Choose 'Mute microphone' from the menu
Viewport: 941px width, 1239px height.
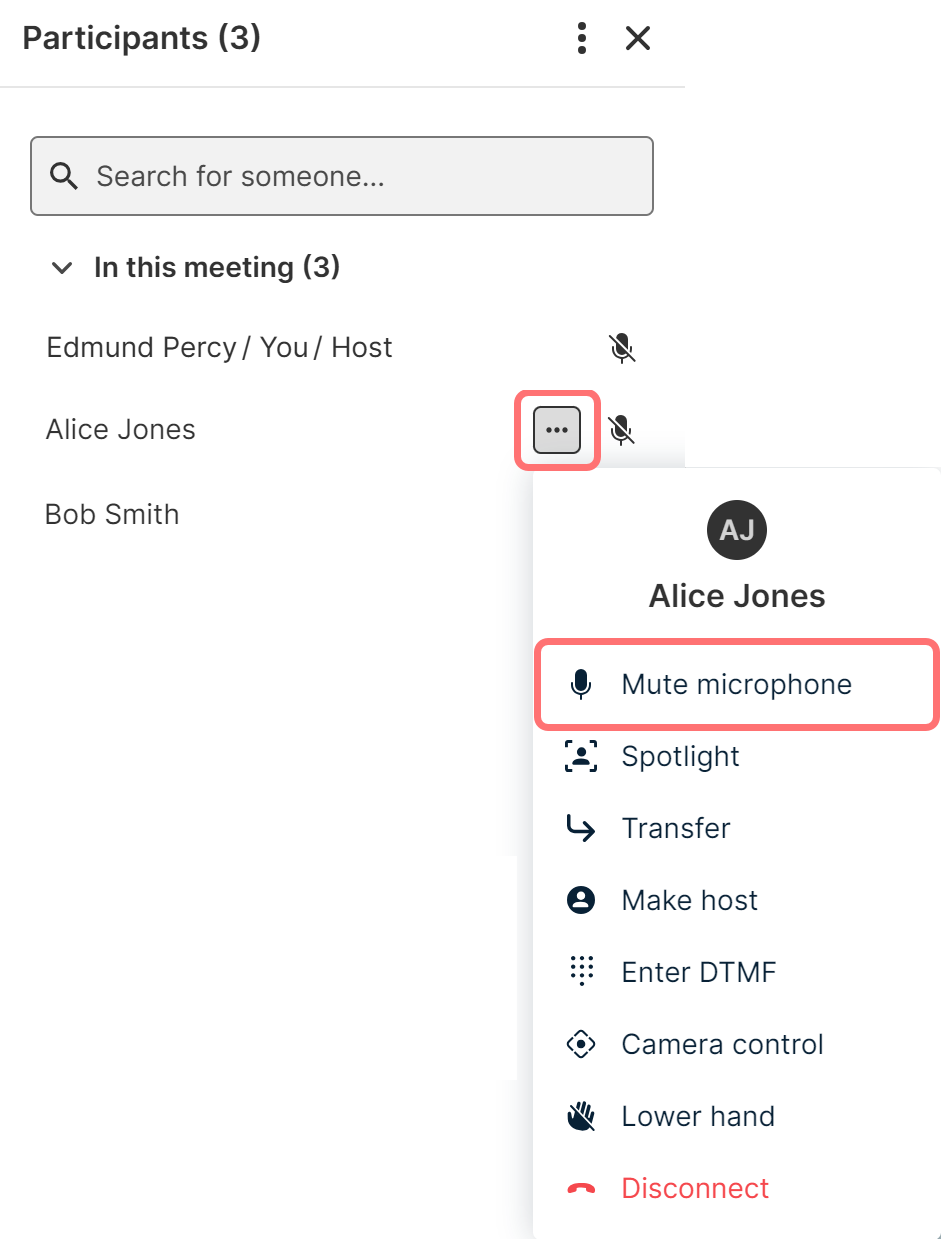point(736,685)
